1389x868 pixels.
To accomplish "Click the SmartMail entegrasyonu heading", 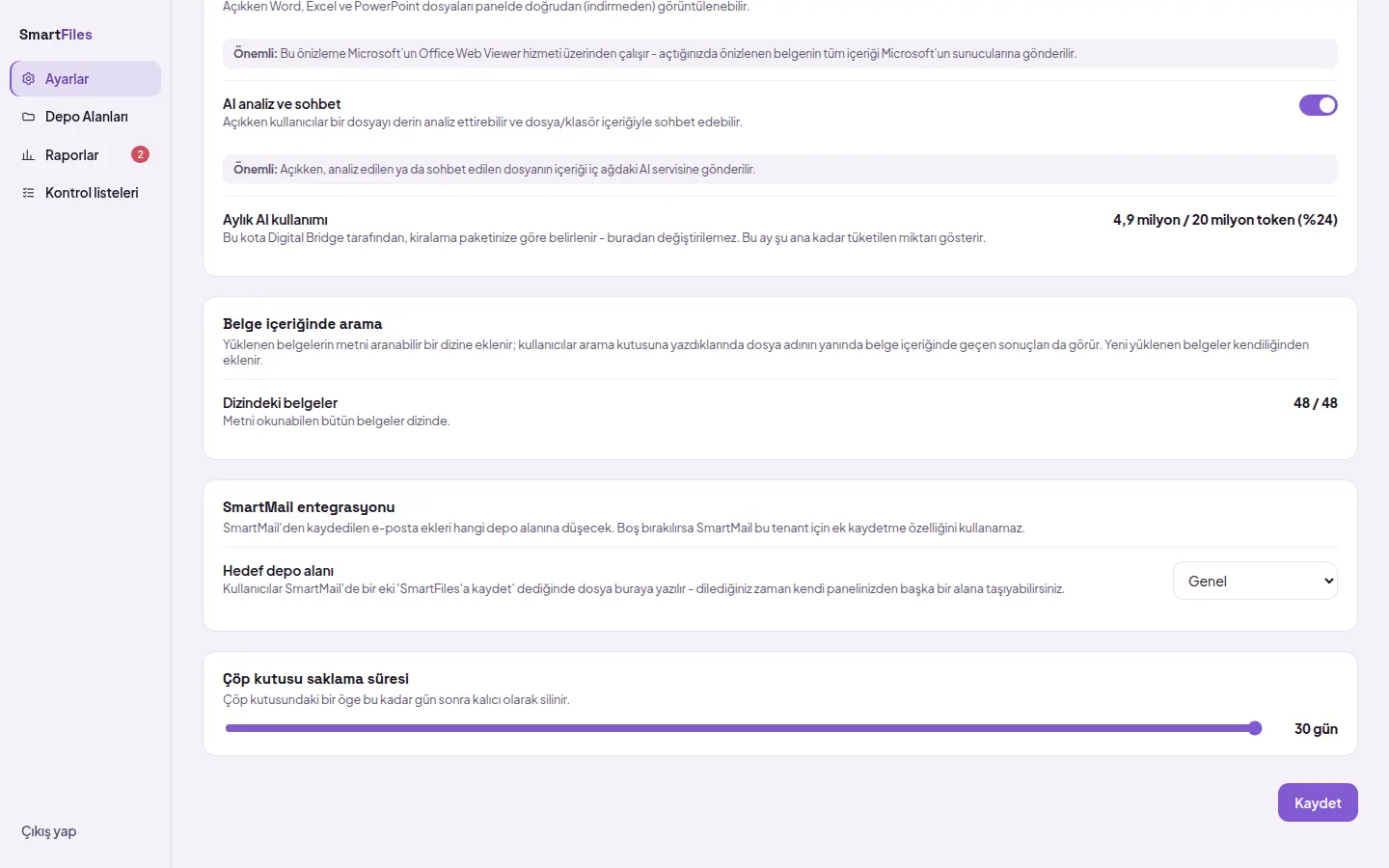I will (309, 507).
